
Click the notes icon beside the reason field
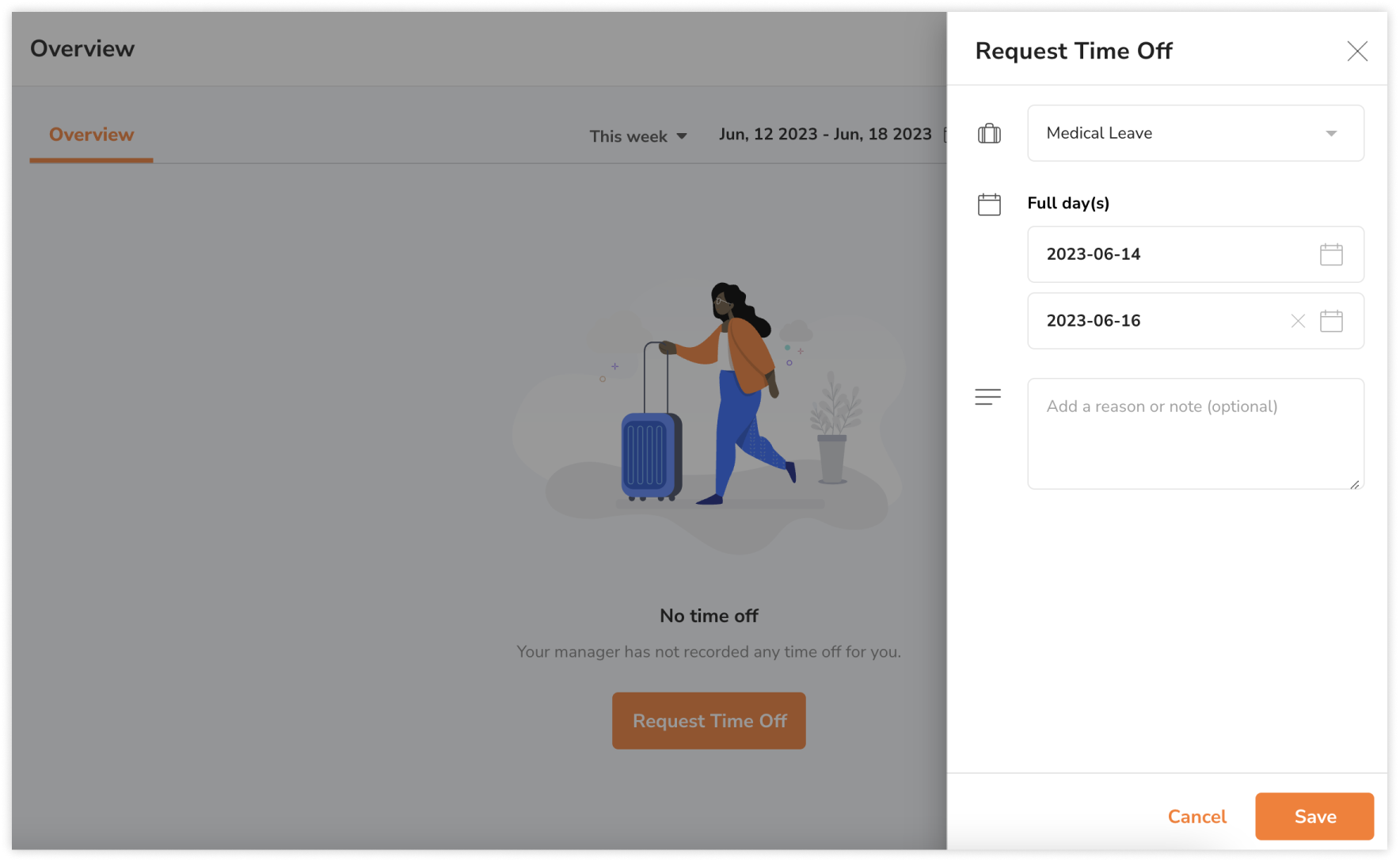[987, 396]
